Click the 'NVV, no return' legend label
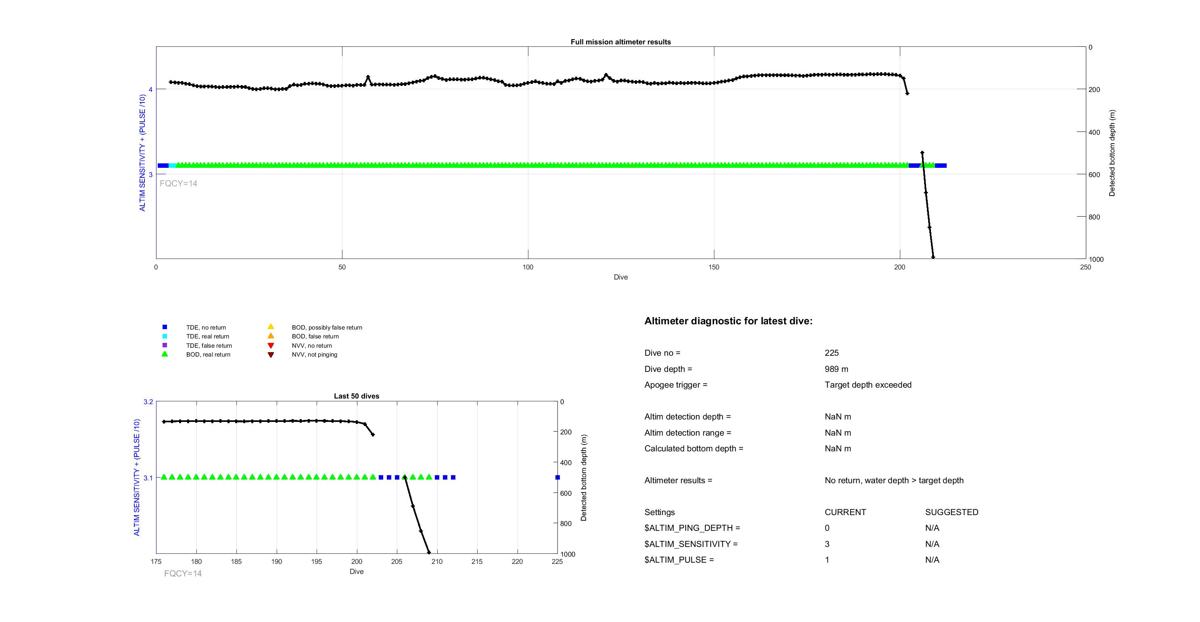The height and width of the screenshot is (622, 1200). click(x=311, y=345)
